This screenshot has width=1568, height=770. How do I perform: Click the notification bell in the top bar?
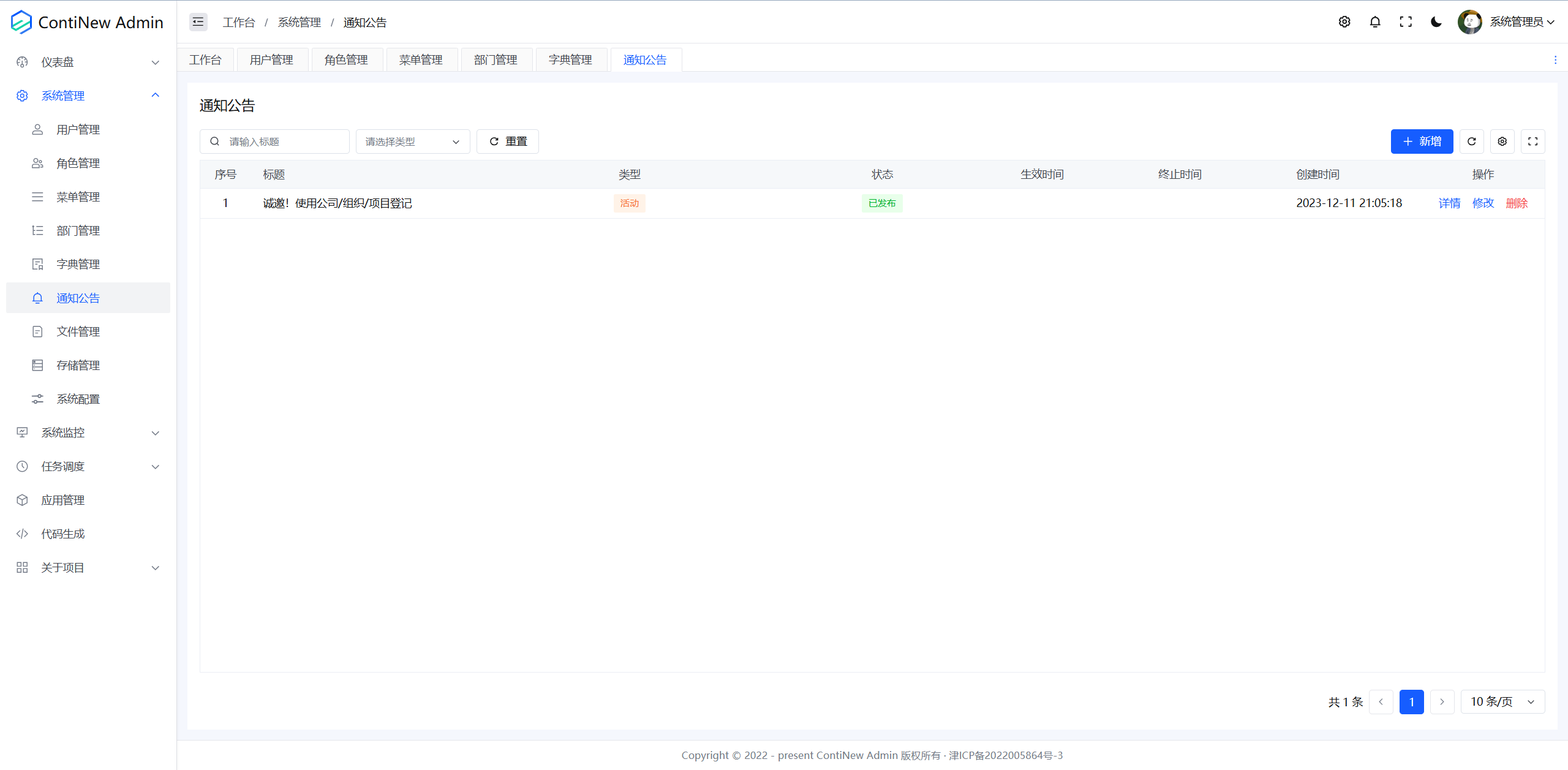pos(1375,21)
